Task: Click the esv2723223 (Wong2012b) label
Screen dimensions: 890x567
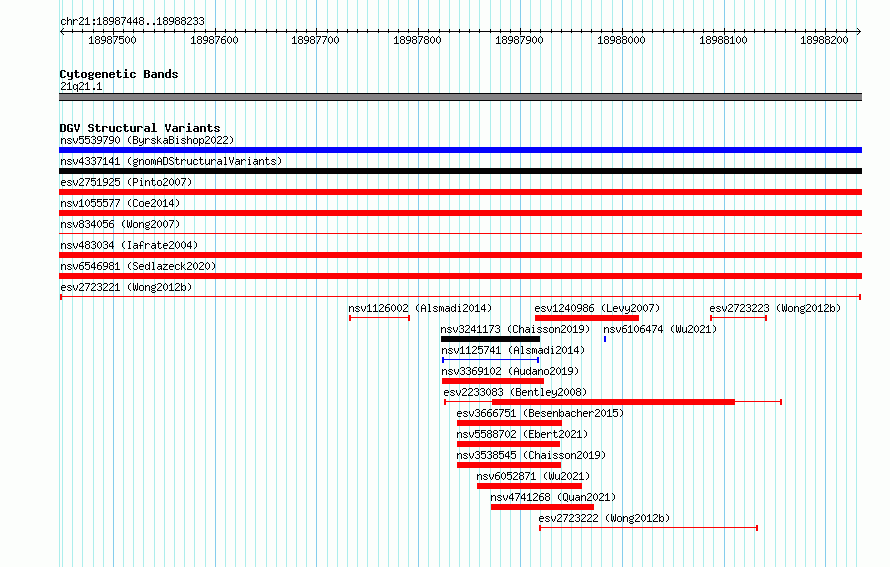Action: coord(775,308)
